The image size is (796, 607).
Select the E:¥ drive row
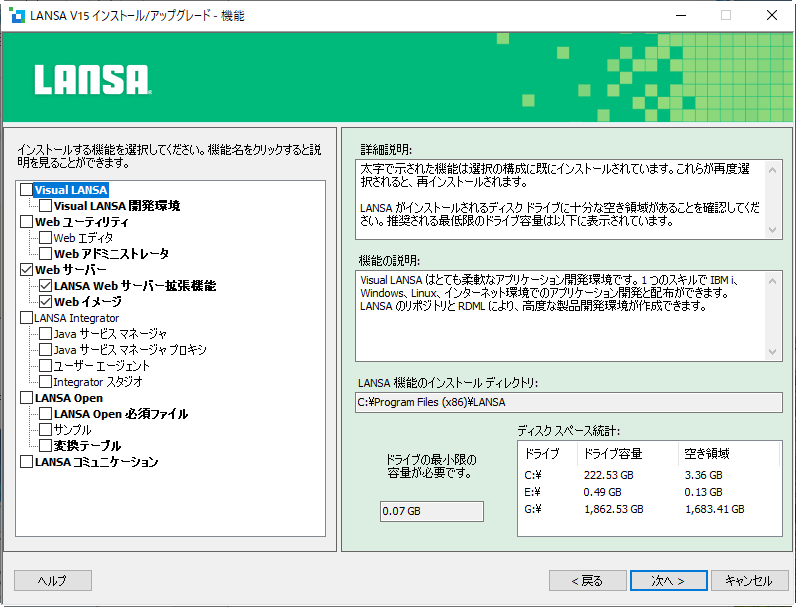coord(649,492)
